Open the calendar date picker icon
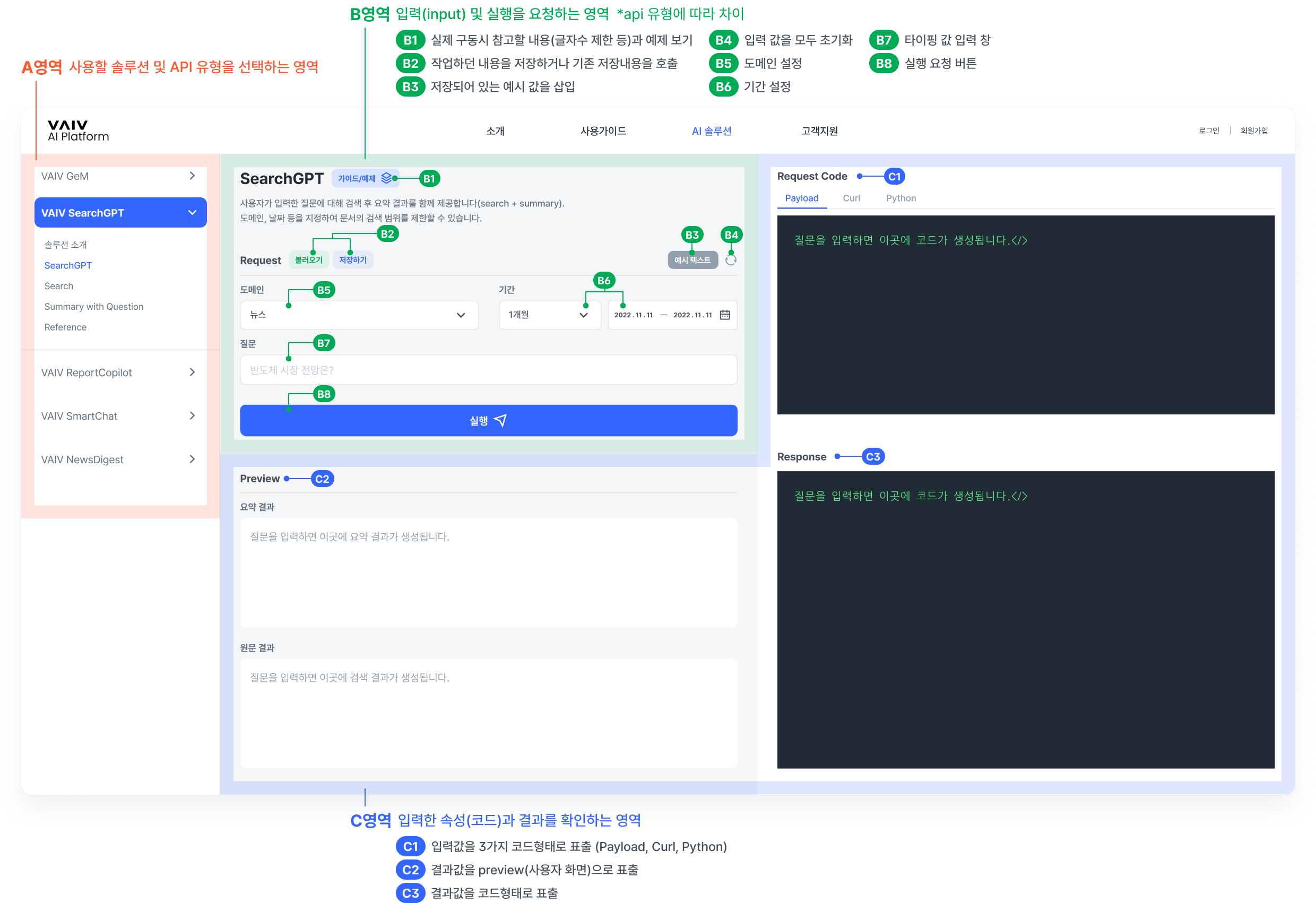Viewport: 1316px width, 903px height. point(724,315)
